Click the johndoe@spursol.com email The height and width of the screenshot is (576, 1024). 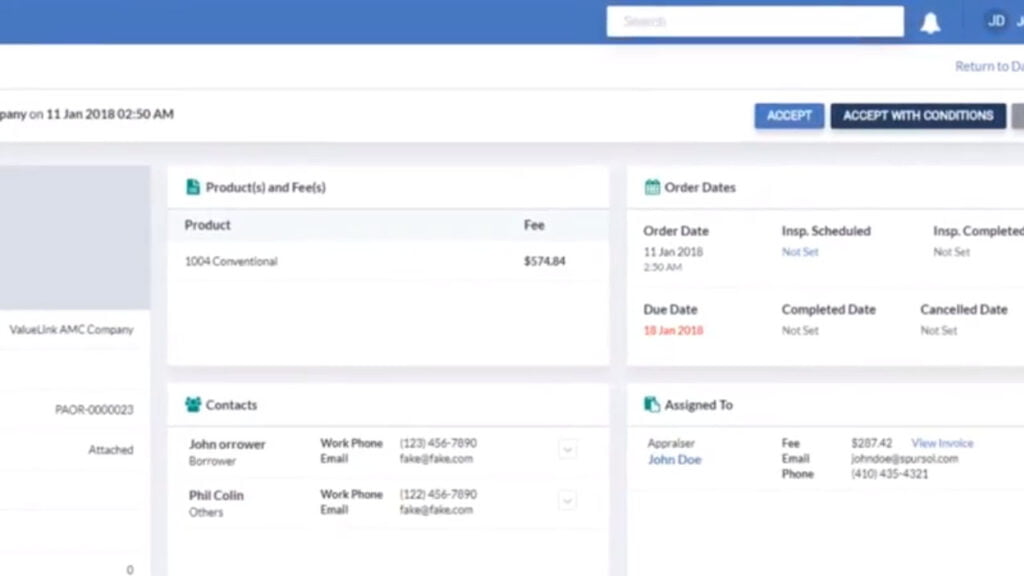(904, 458)
